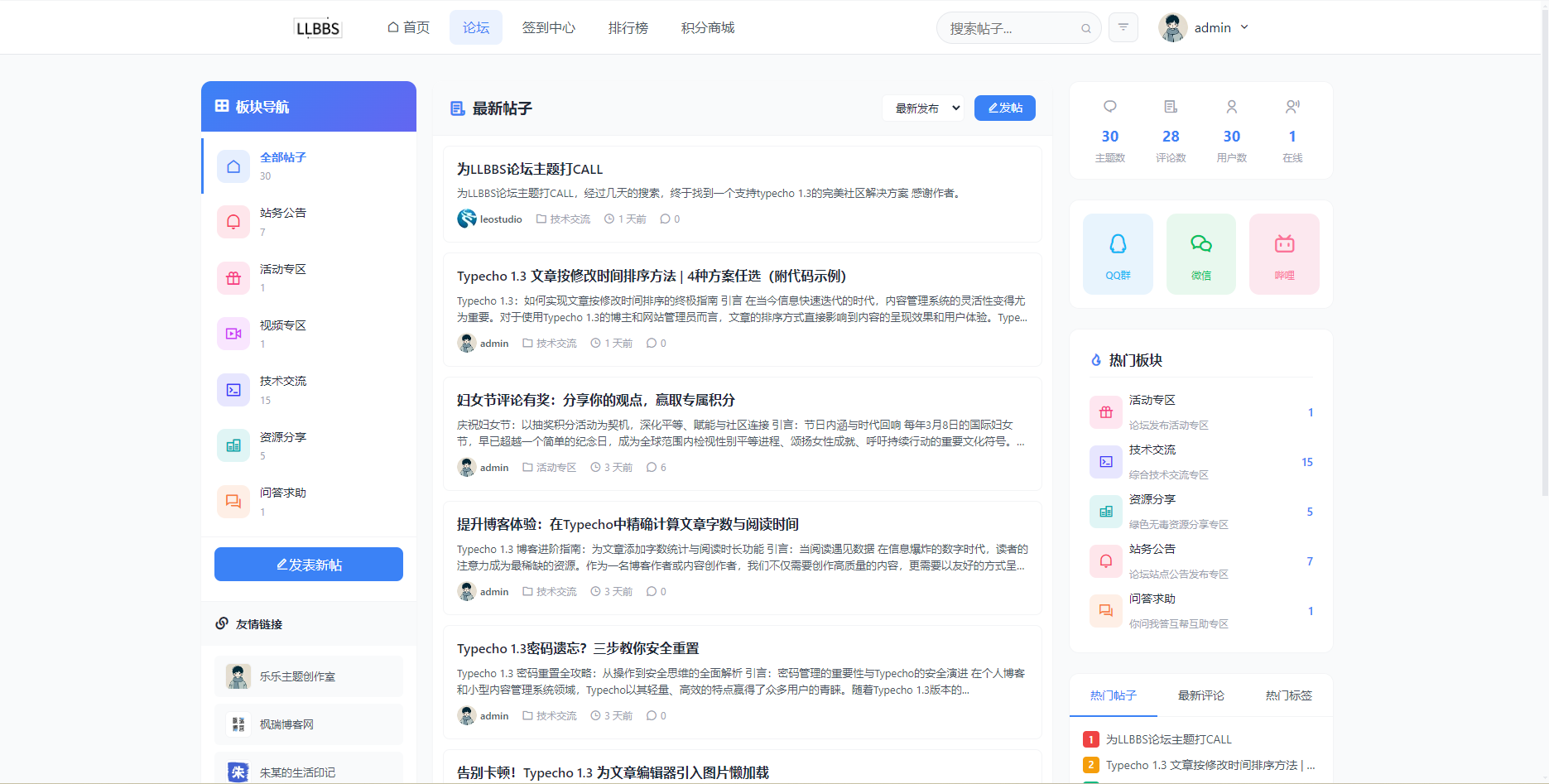Open the QQ群 contact card
Image resolution: width=1549 pixels, height=784 pixels.
point(1117,253)
